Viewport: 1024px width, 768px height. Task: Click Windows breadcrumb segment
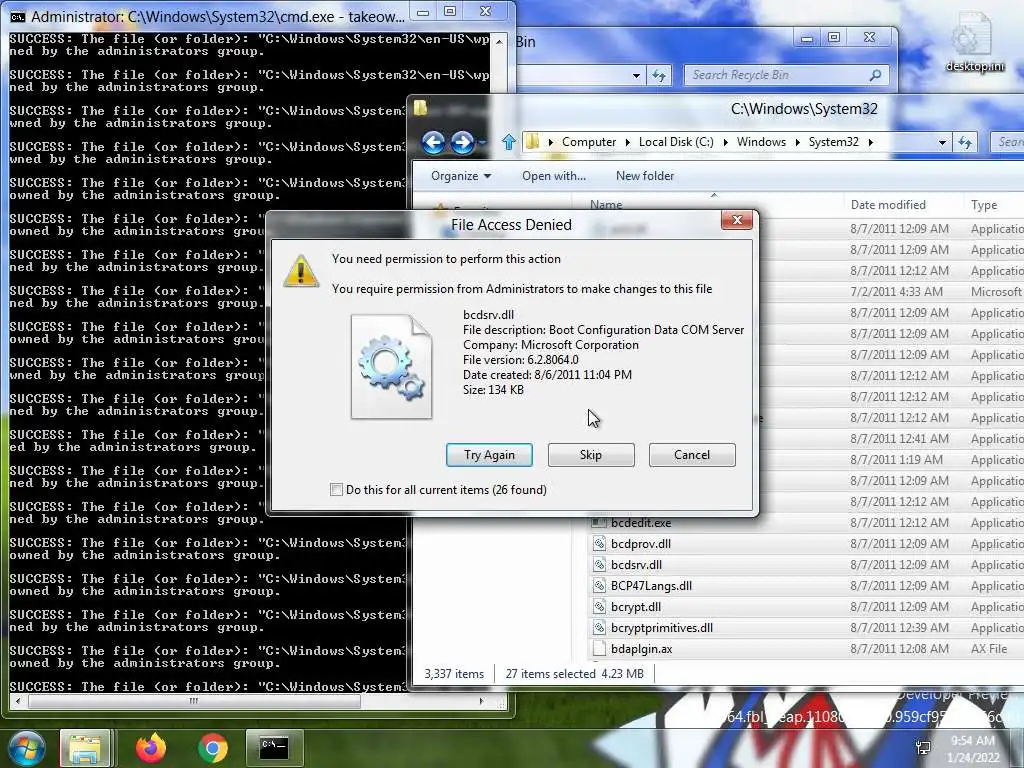click(x=761, y=142)
